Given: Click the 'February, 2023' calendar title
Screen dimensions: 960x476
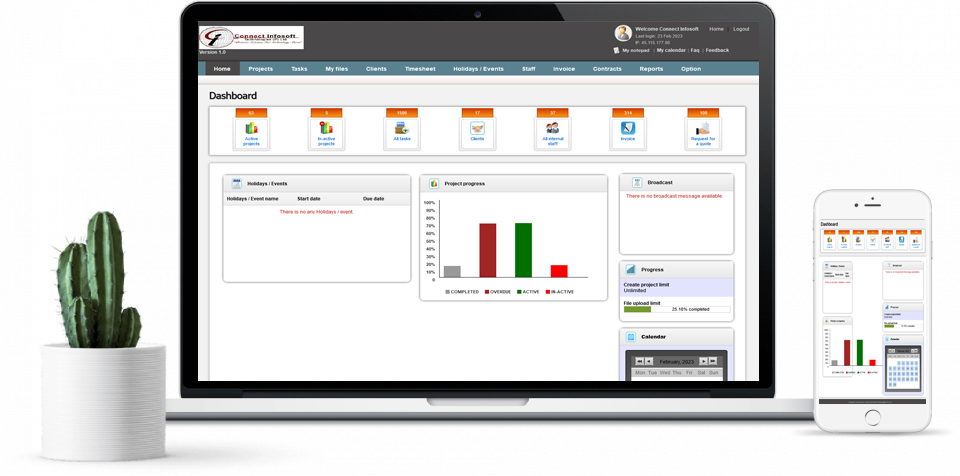Looking at the screenshot, I should tap(677, 361).
